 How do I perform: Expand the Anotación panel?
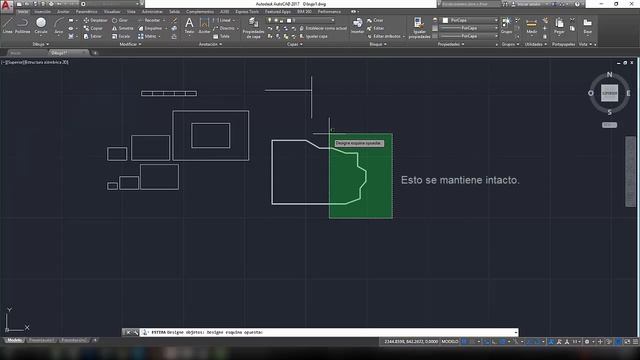pos(210,44)
